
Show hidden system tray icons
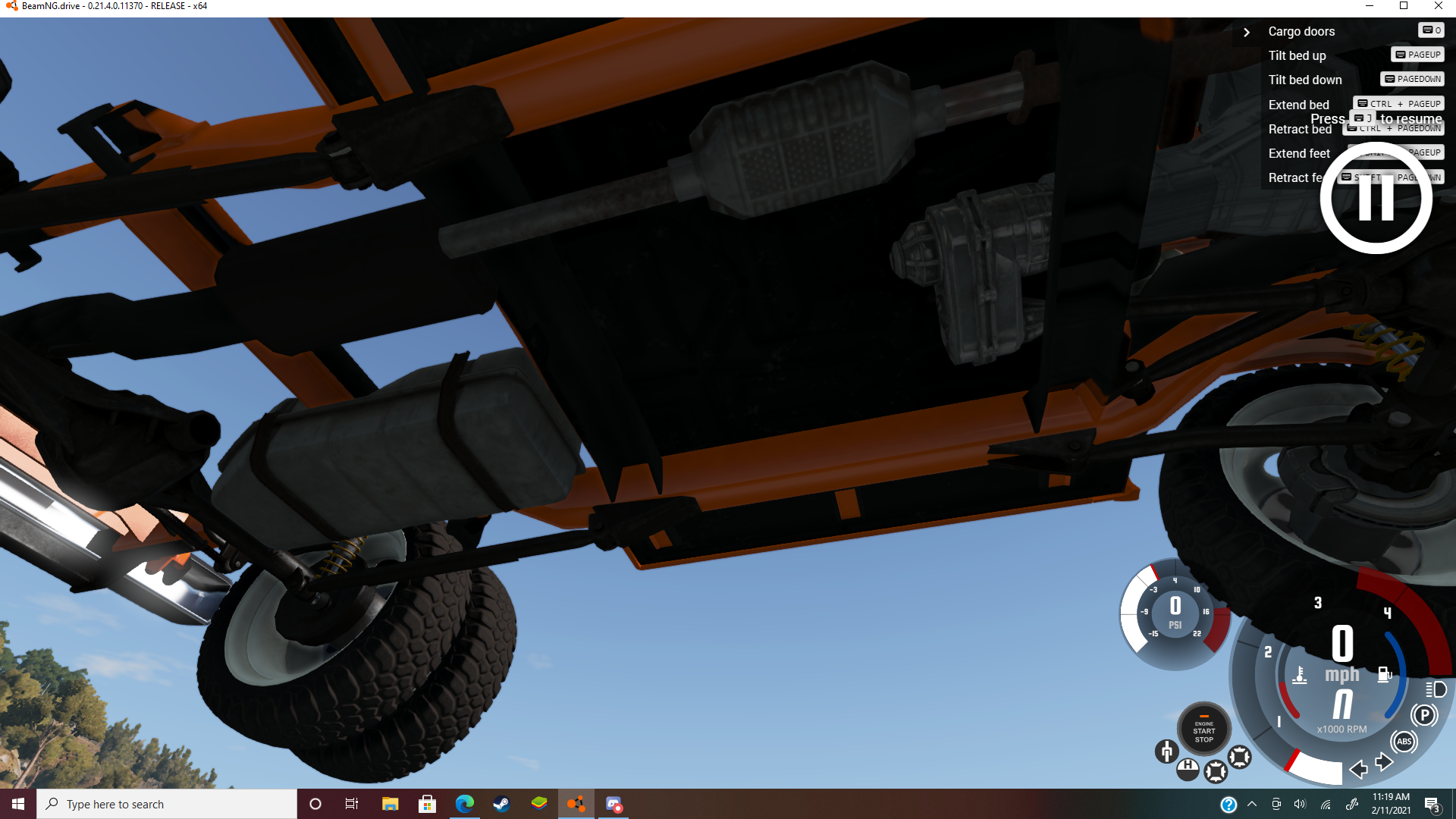[1252, 804]
